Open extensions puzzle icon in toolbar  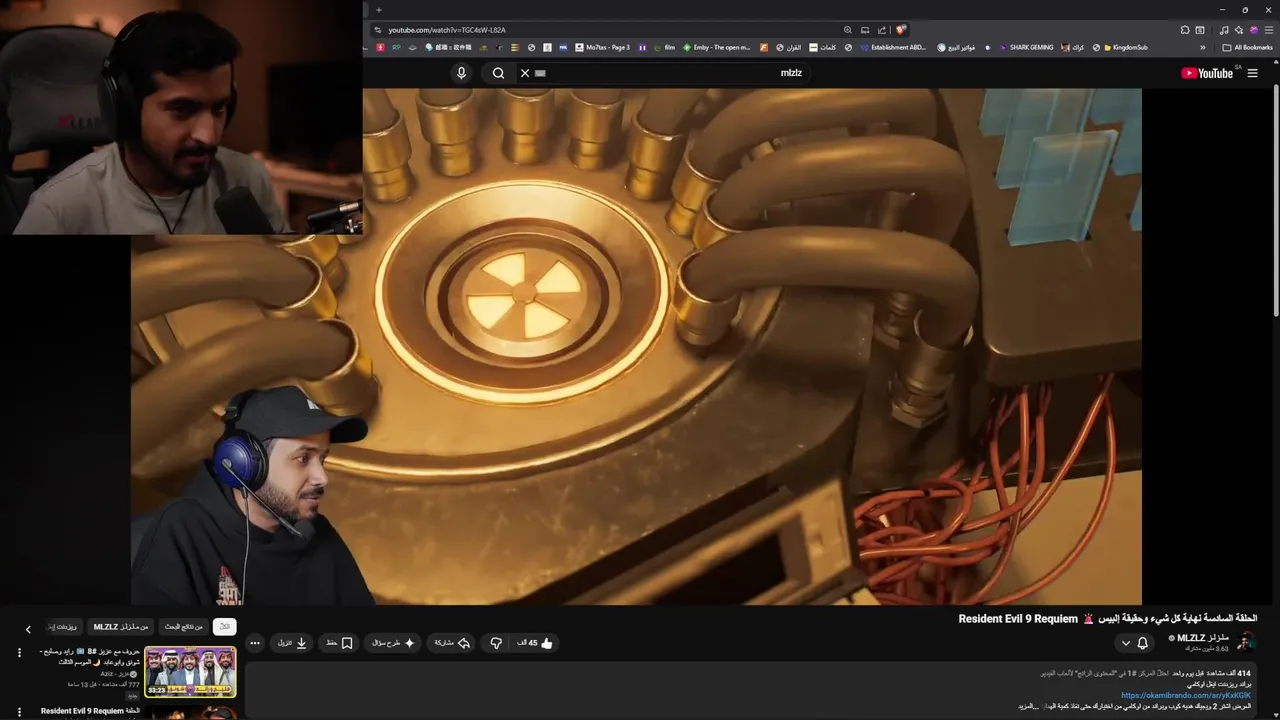tap(1185, 30)
